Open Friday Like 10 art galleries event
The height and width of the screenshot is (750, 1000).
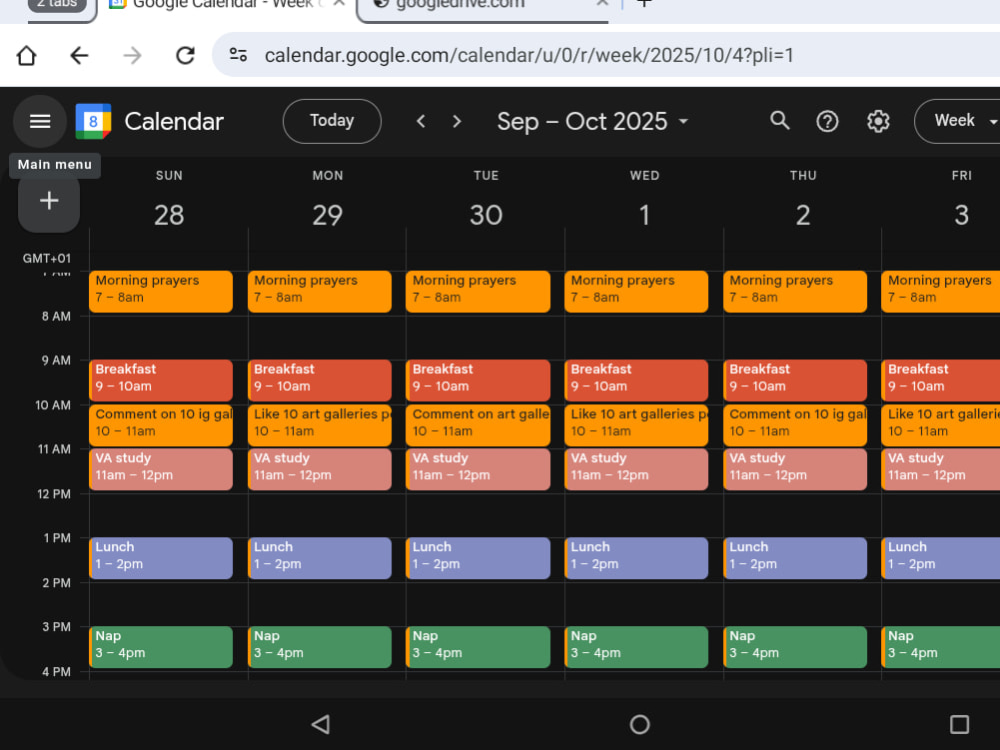[941, 425]
